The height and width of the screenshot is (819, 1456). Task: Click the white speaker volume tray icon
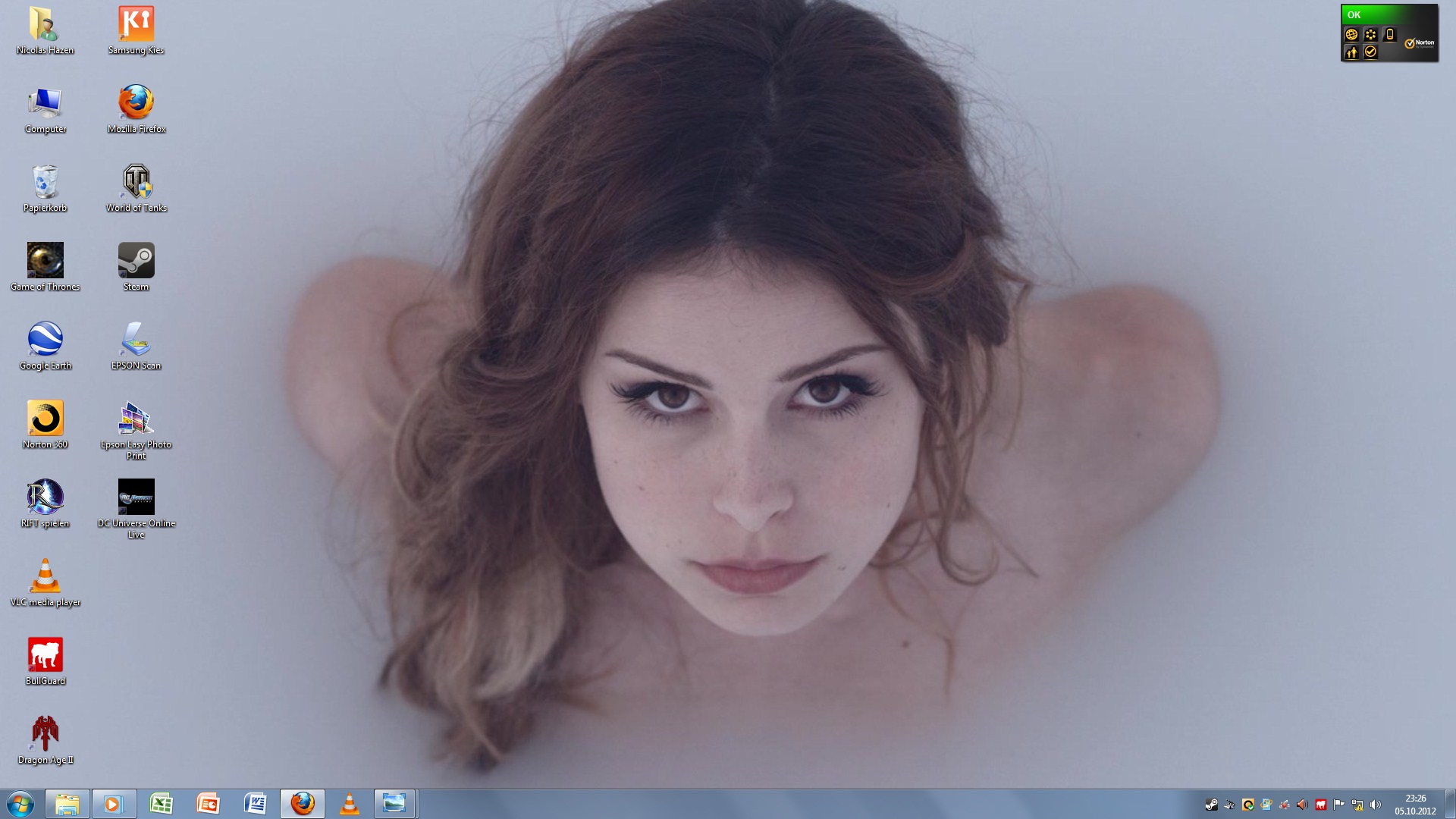tap(1376, 805)
